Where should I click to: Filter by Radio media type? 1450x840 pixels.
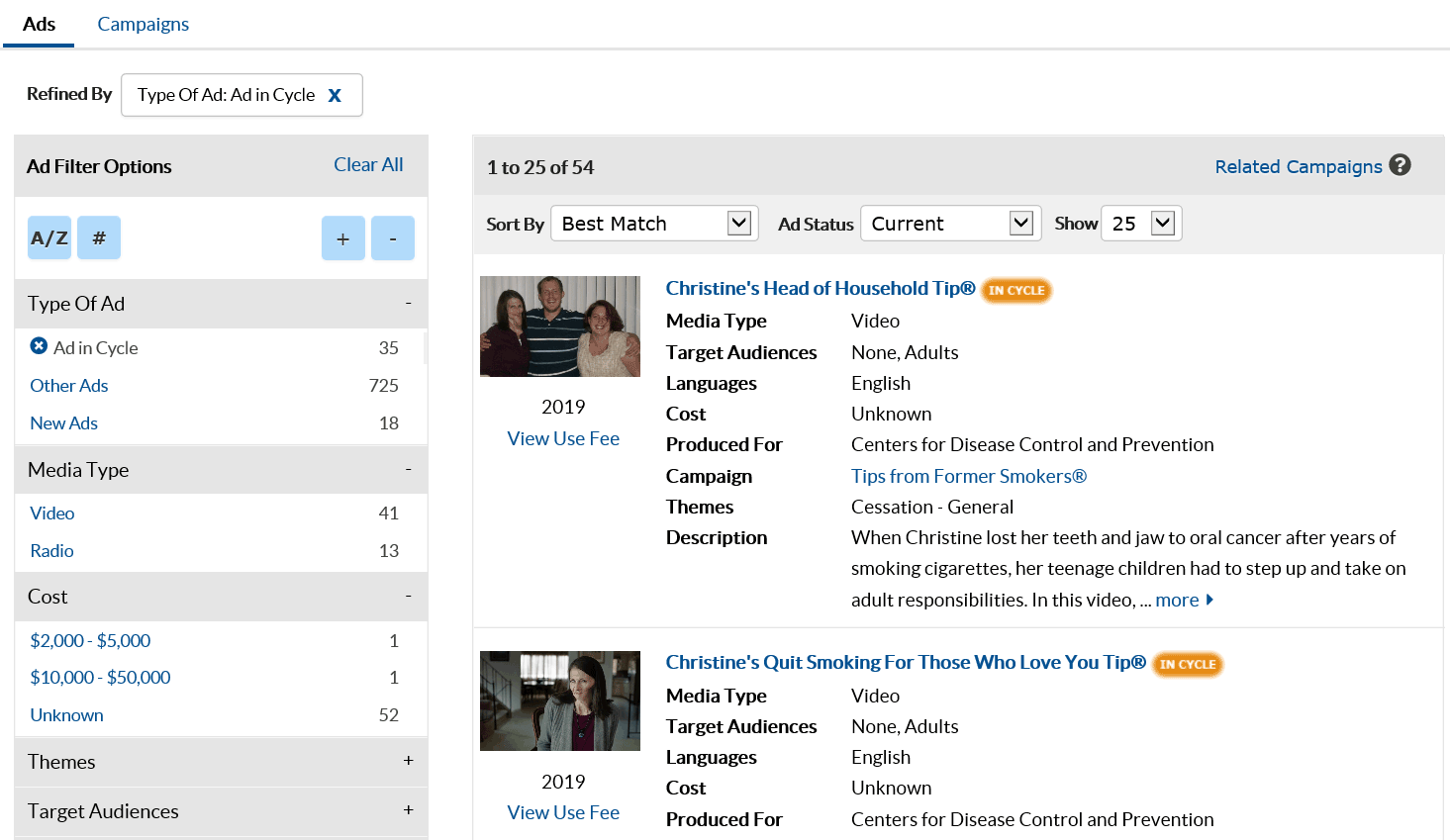(51, 551)
